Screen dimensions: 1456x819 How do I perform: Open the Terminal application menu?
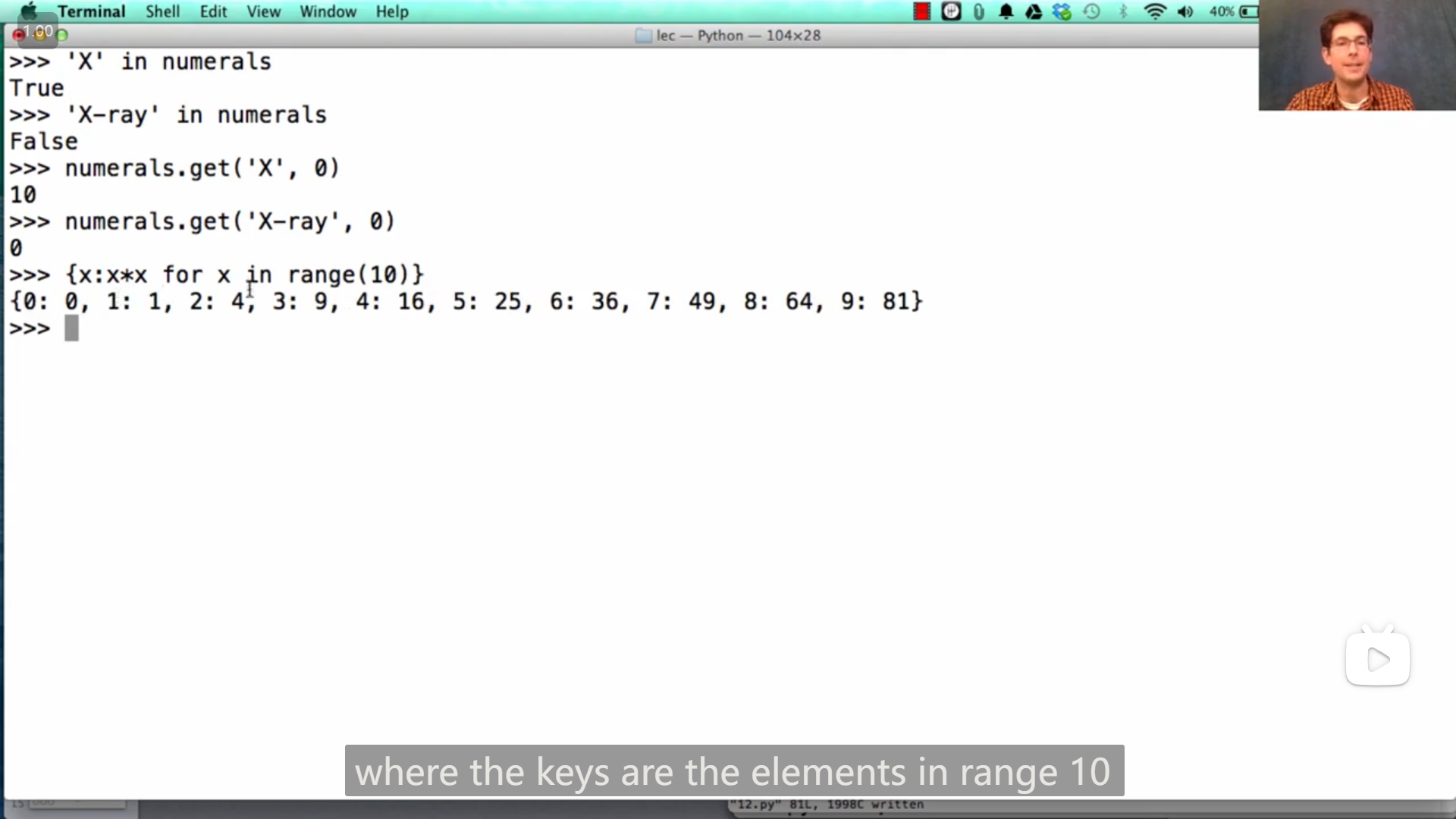click(91, 11)
